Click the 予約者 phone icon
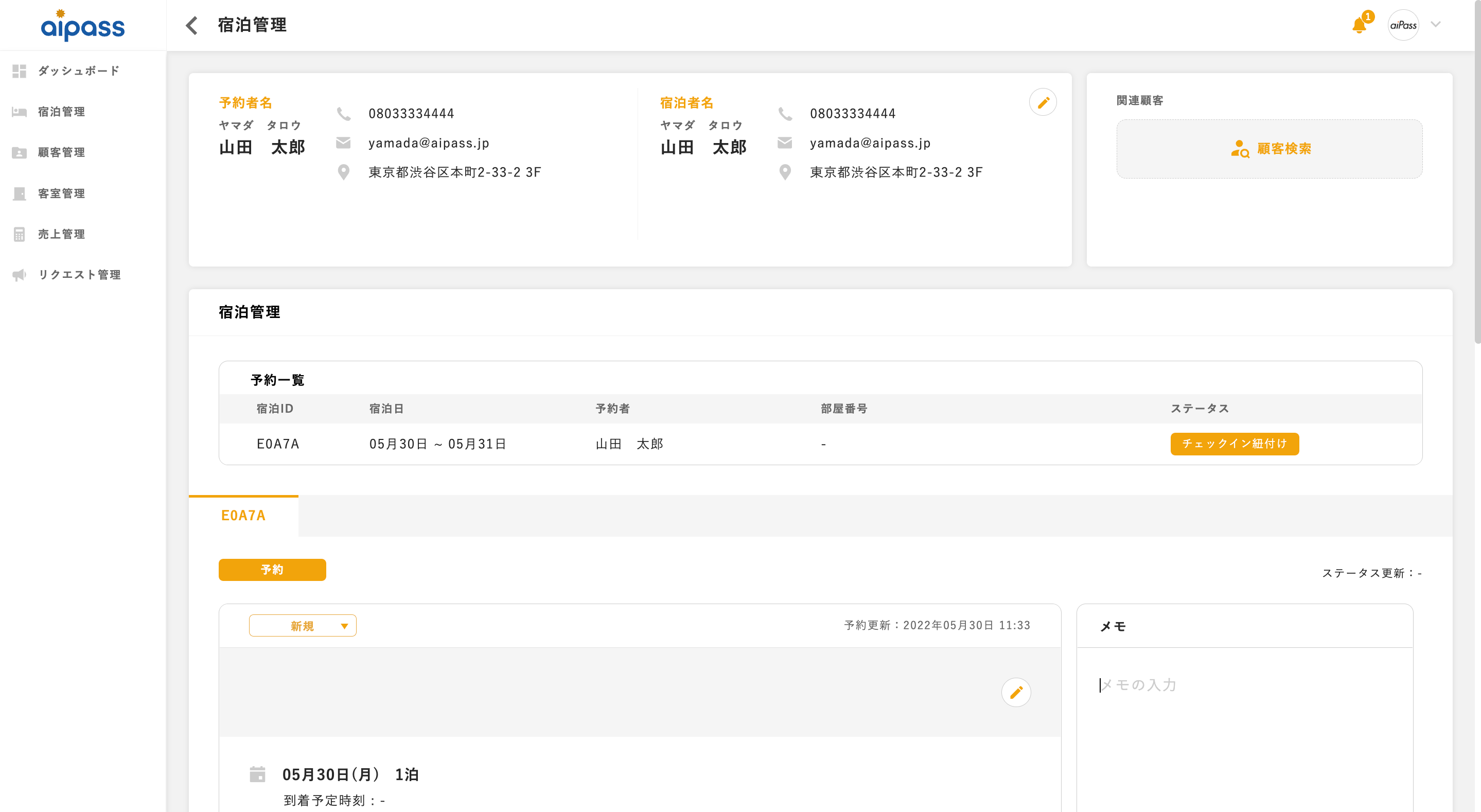 click(x=343, y=114)
